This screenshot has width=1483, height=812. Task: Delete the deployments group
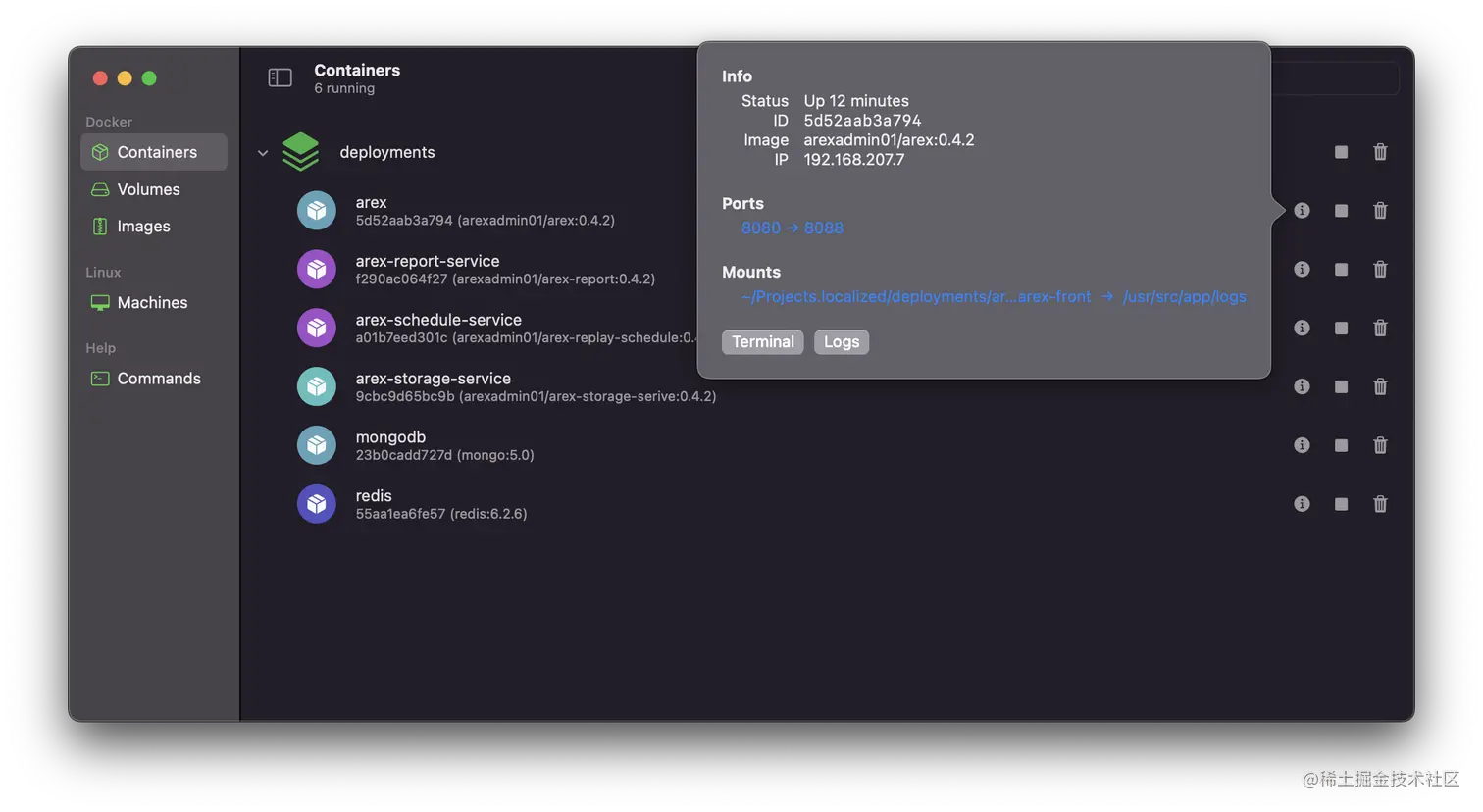[1380, 152]
